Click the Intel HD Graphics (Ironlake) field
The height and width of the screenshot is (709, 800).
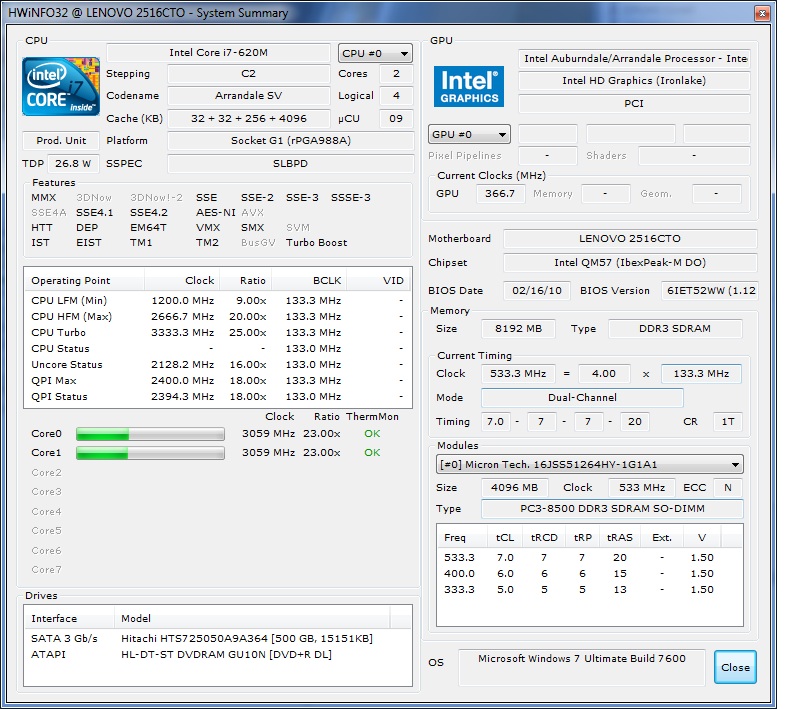tap(634, 81)
